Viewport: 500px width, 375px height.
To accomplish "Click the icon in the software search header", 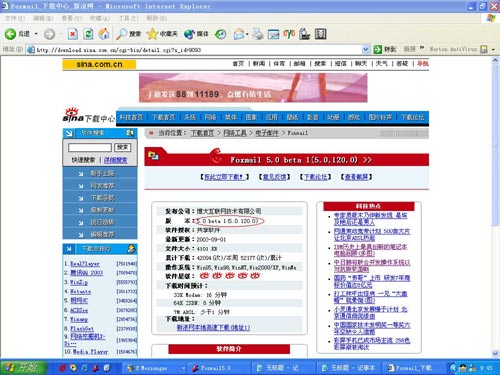I will tap(130, 133).
